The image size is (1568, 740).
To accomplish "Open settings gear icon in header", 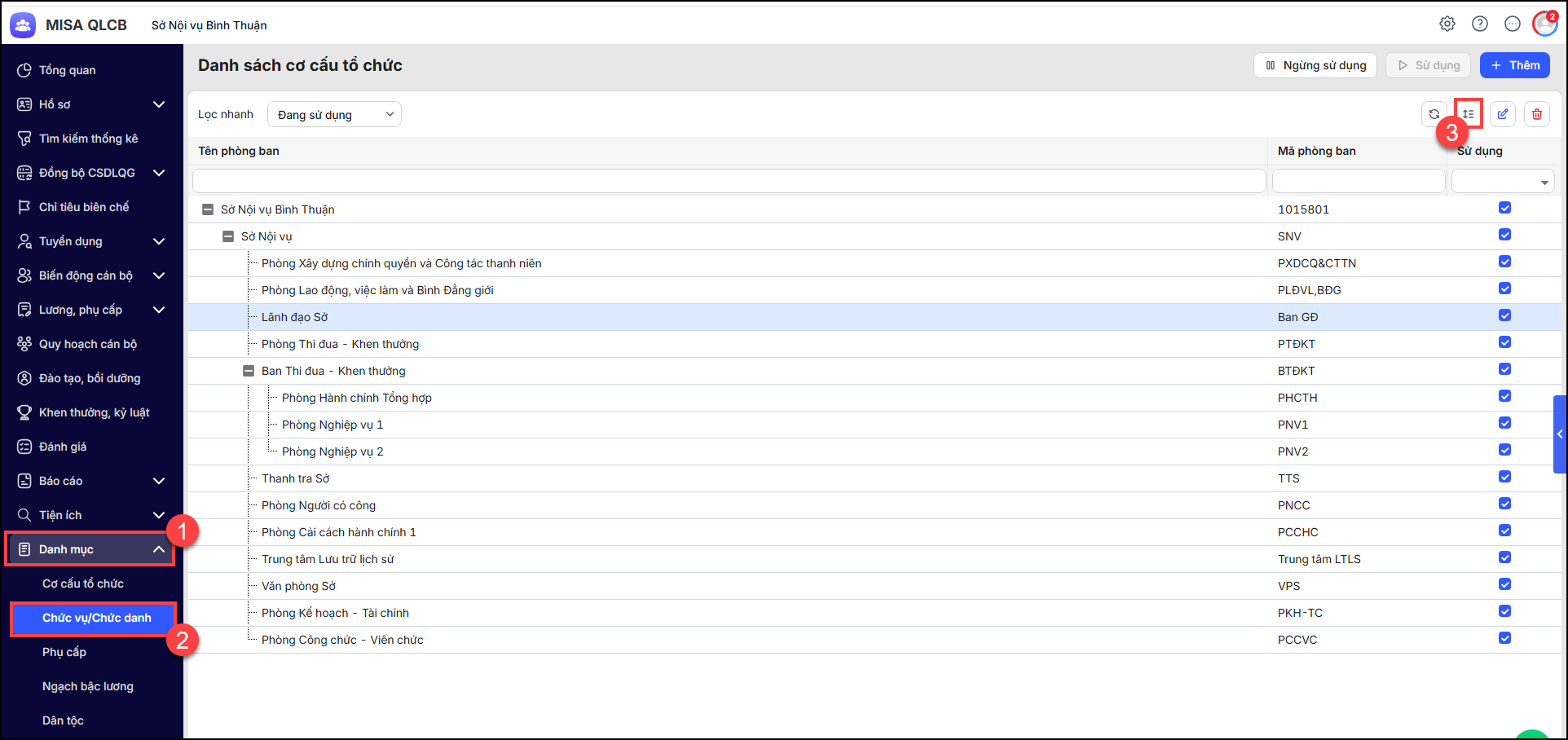I will 1447,24.
